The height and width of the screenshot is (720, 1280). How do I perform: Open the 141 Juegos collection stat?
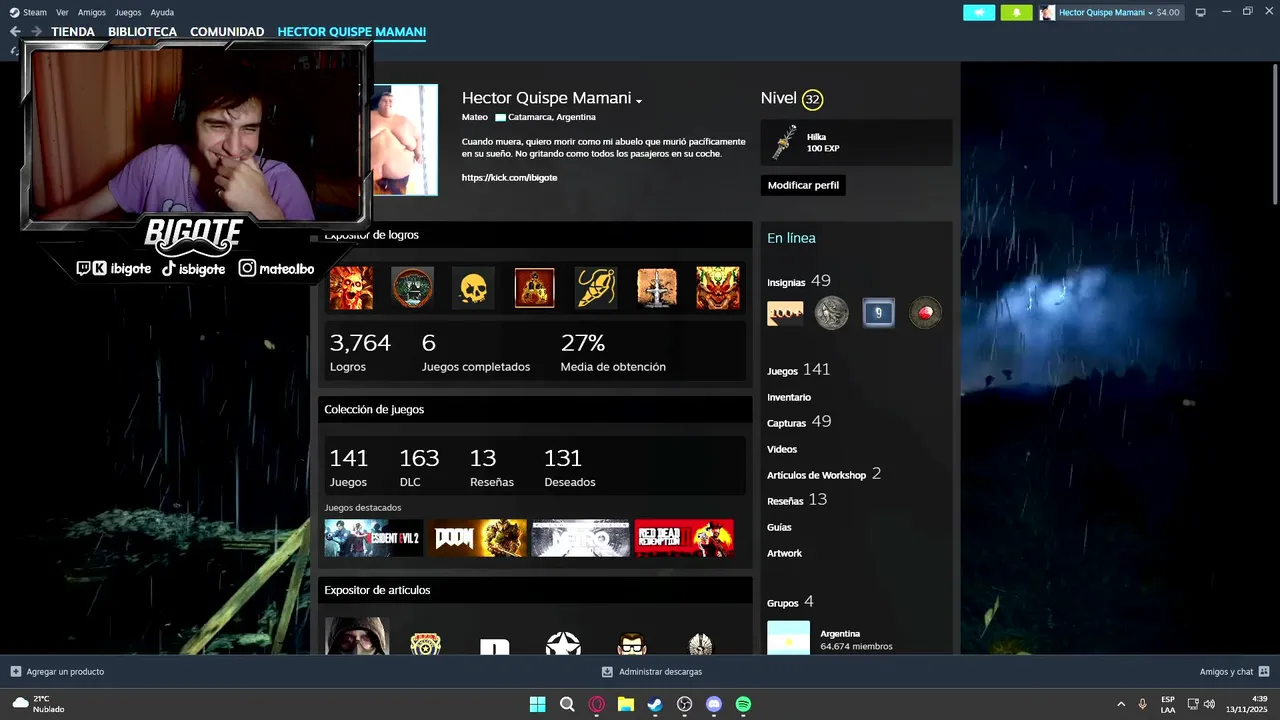pos(349,467)
